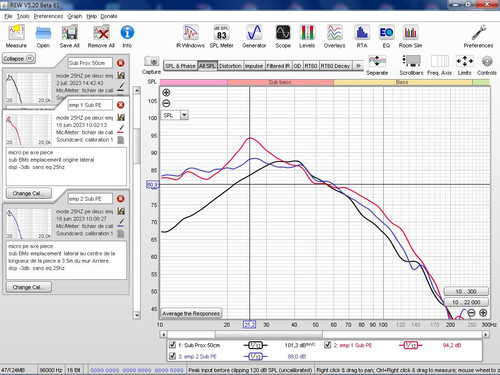The height and width of the screenshot is (375, 500).
Task: Set range with 10 .. 22 000 button
Action: [466, 302]
